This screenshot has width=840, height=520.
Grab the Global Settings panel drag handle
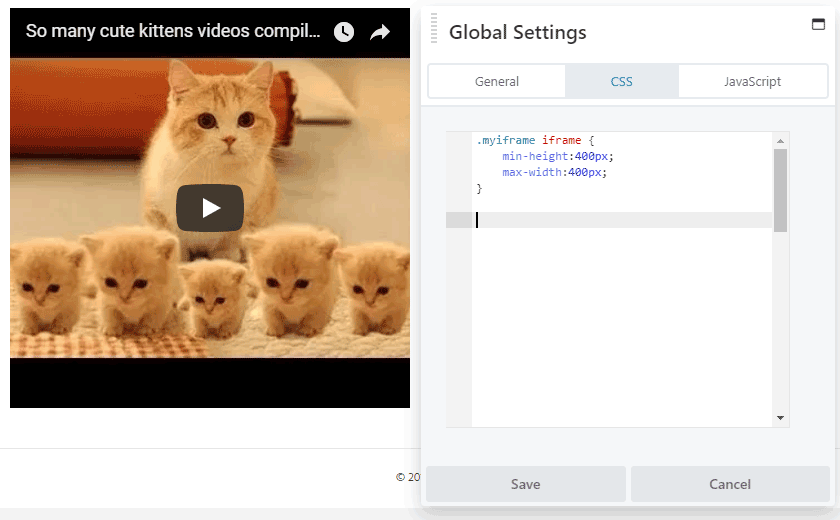click(x=434, y=28)
